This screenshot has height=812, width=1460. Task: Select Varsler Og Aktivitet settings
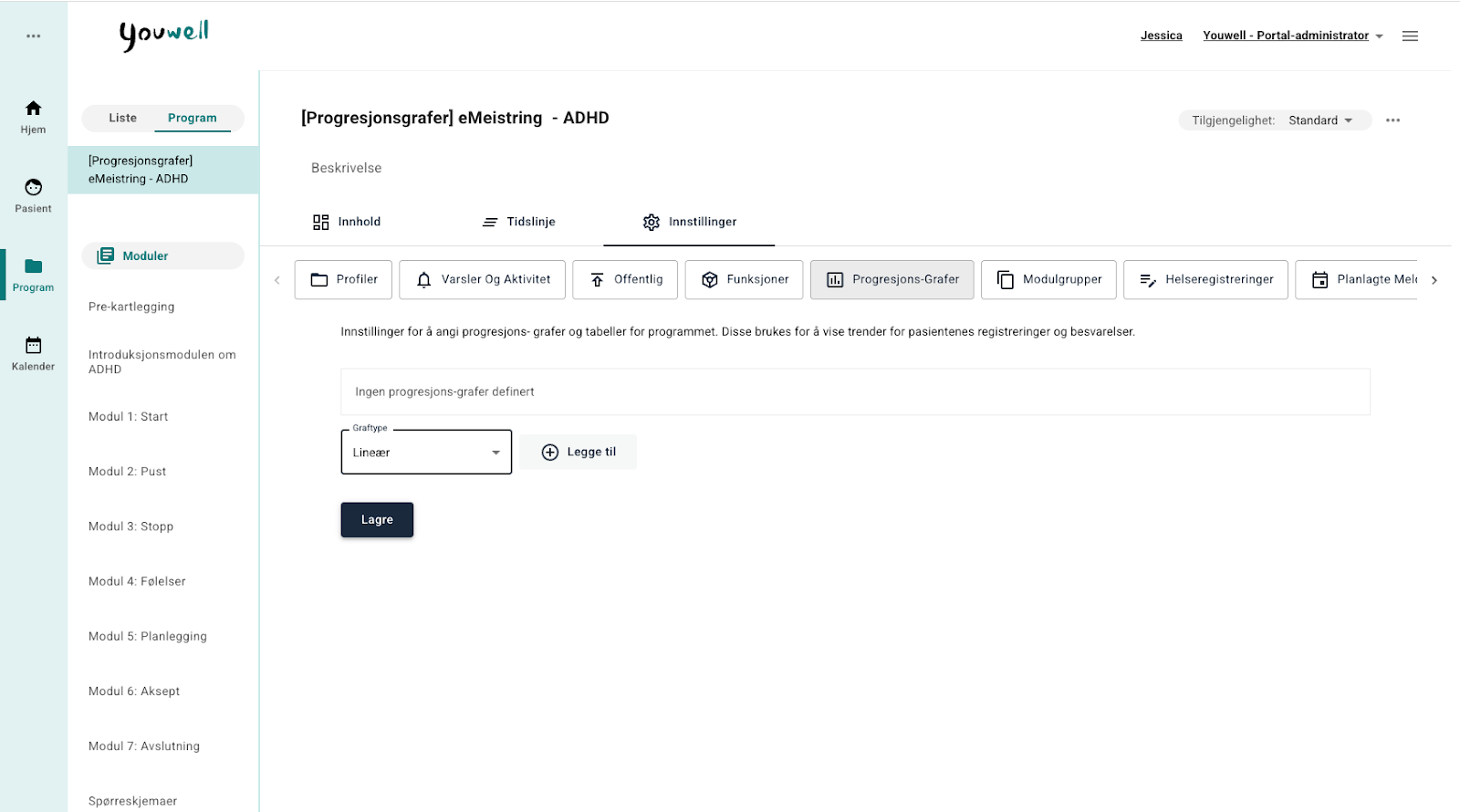click(x=483, y=280)
